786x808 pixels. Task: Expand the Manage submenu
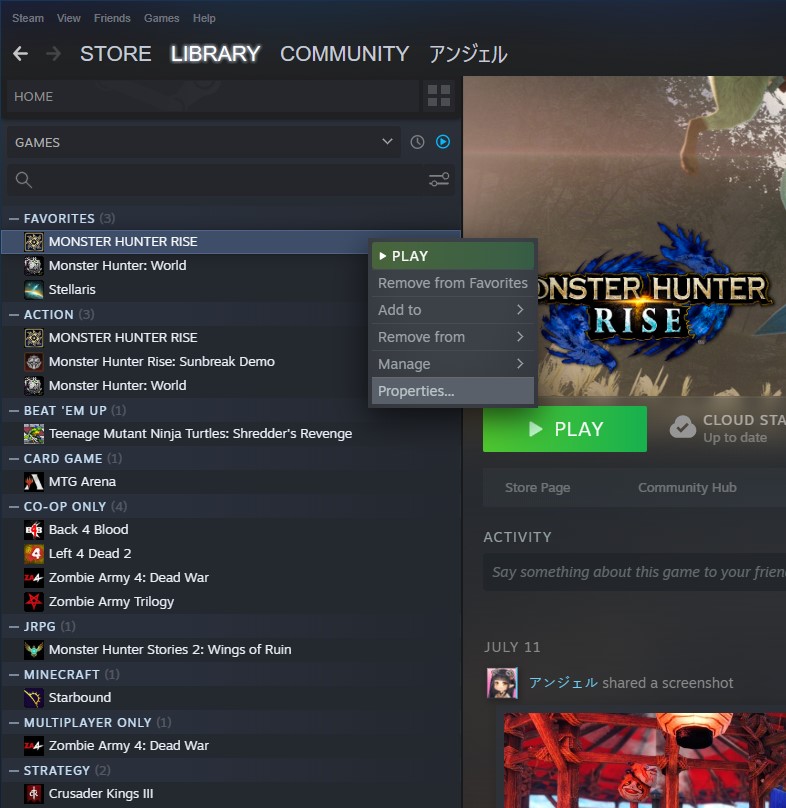coord(452,364)
